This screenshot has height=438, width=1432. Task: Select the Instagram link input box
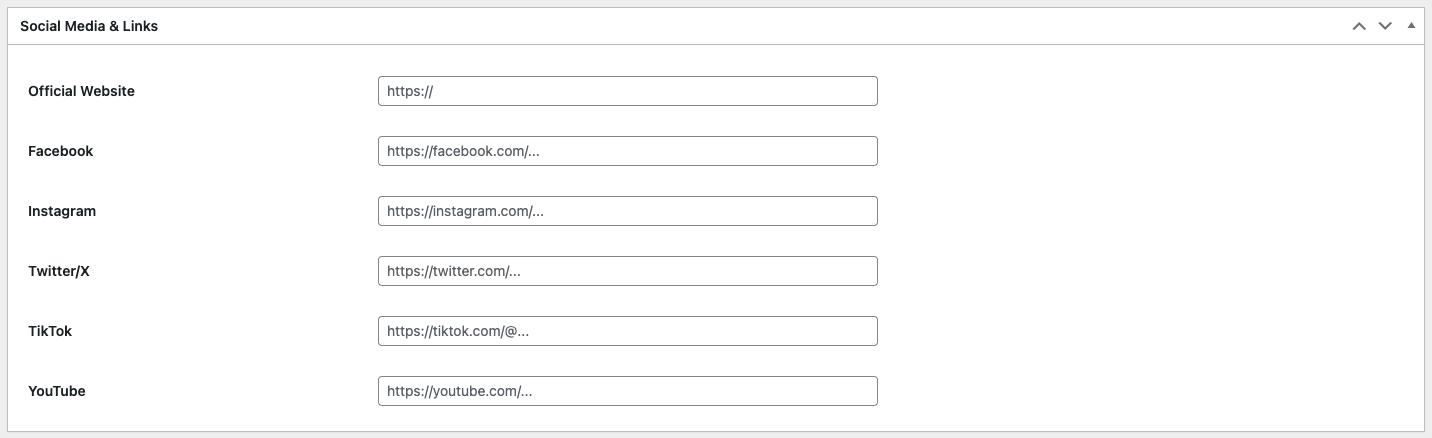627,211
